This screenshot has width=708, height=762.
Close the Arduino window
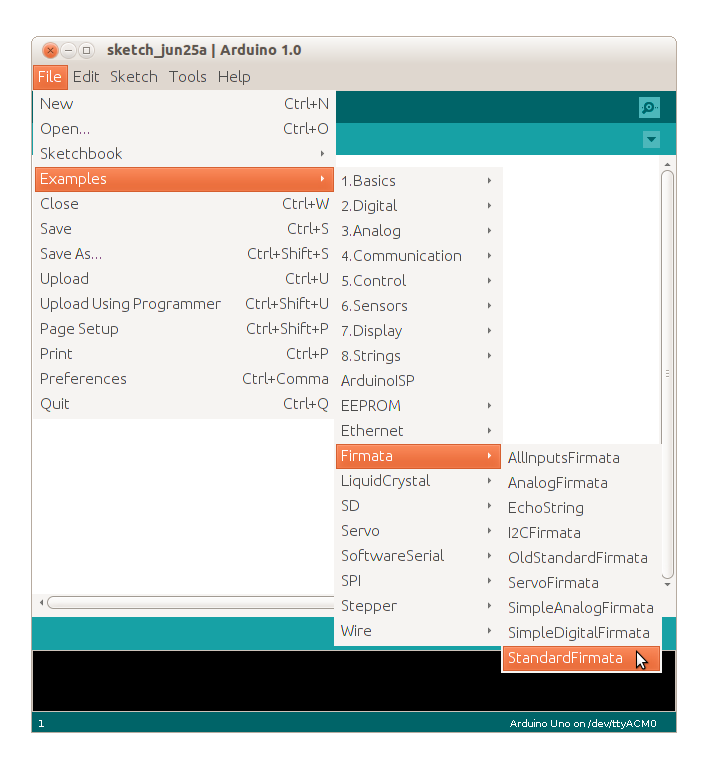coord(50,50)
